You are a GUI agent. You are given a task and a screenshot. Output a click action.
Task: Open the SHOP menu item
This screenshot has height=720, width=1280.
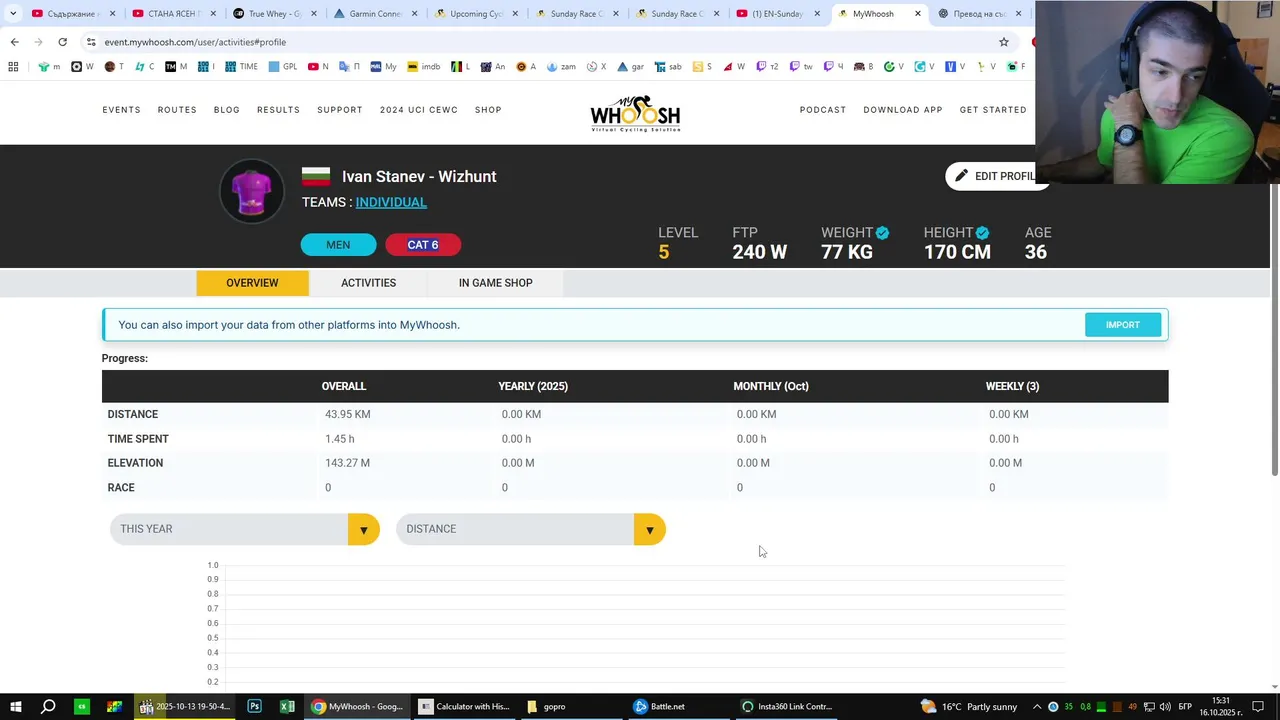(488, 110)
